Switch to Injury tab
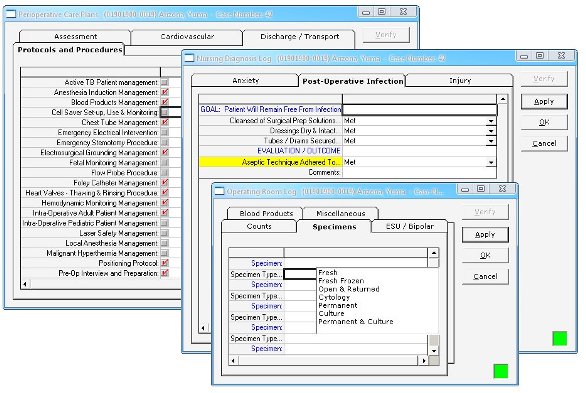The width and height of the screenshot is (586, 393). pos(460,80)
